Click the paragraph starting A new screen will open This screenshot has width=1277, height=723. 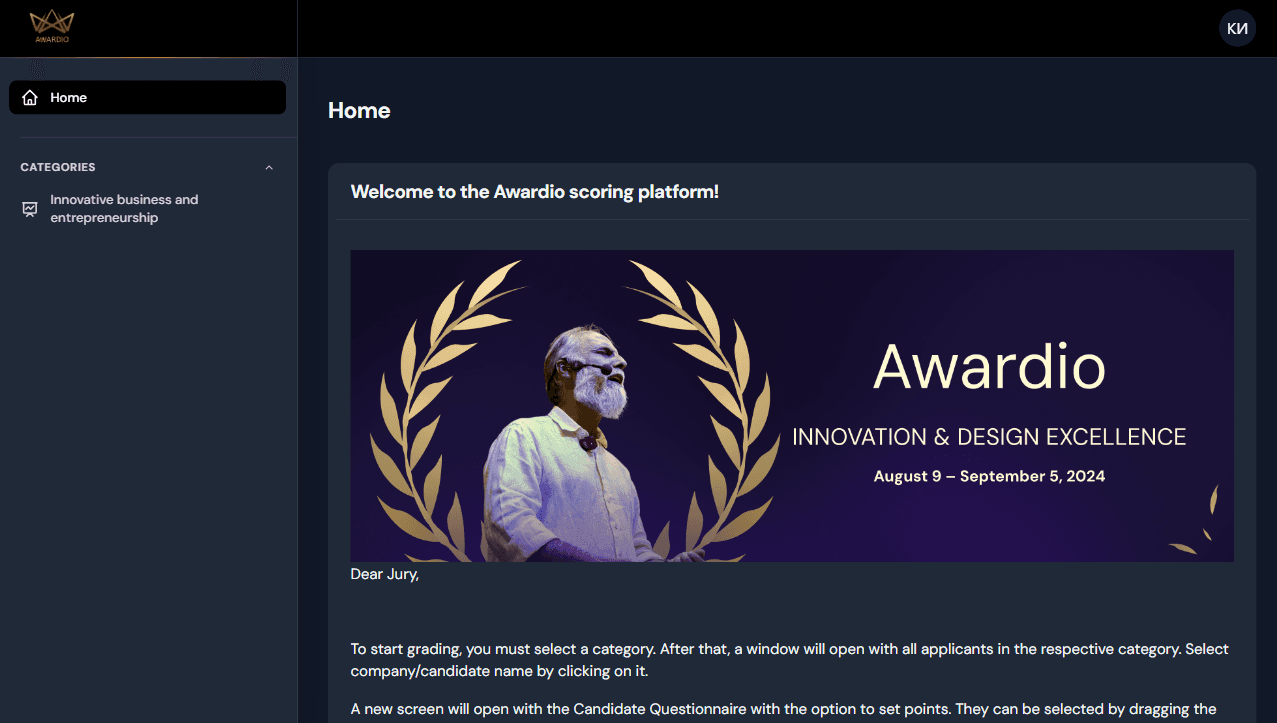tap(784, 709)
